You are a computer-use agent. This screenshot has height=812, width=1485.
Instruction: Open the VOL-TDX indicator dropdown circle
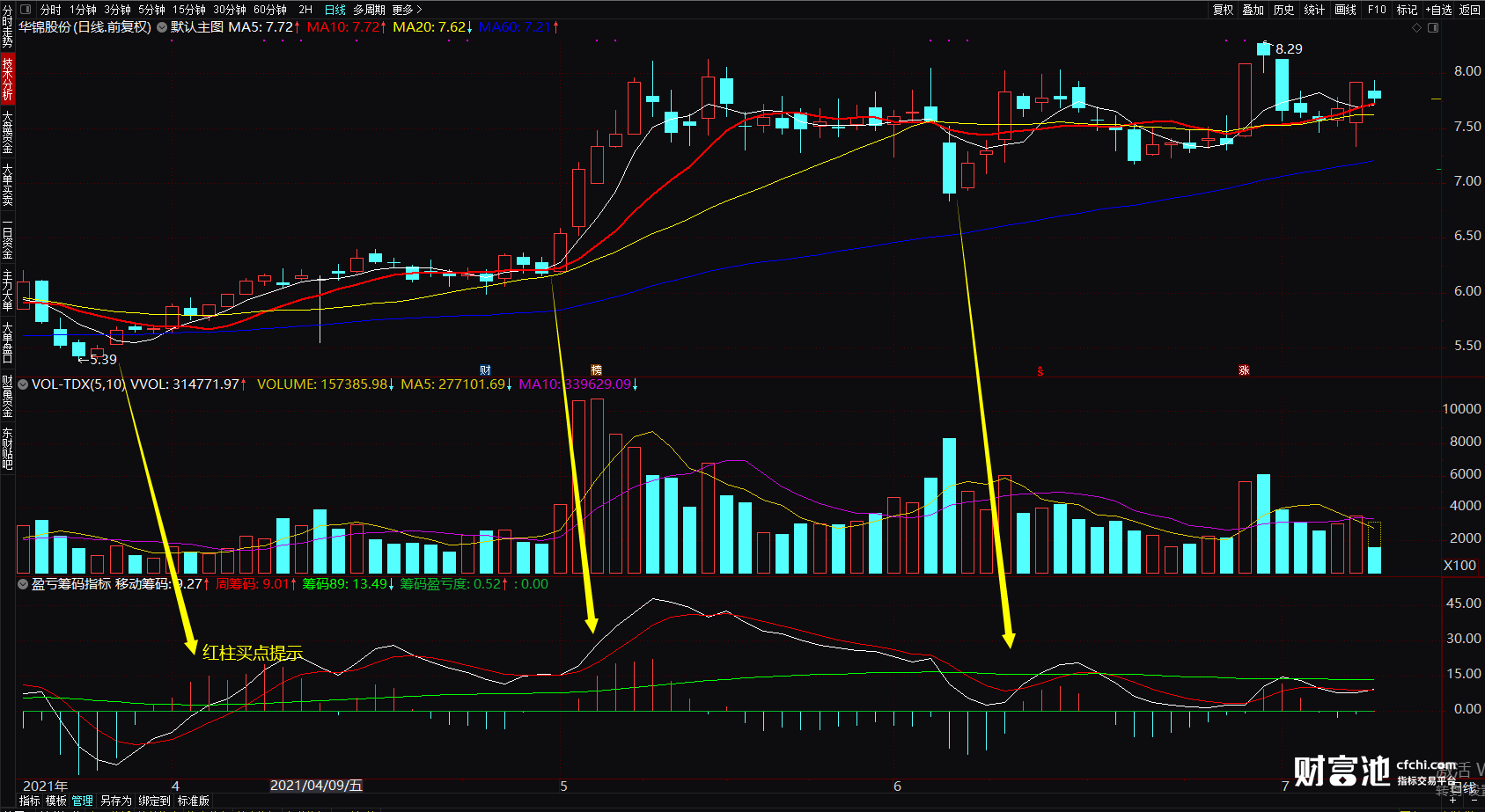tap(23, 384)
